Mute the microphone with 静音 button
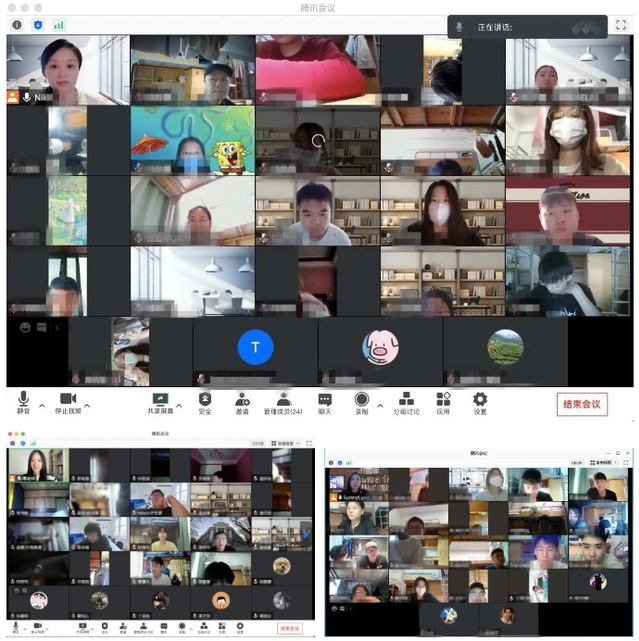 pyautogui.click(x=22, y=402)
